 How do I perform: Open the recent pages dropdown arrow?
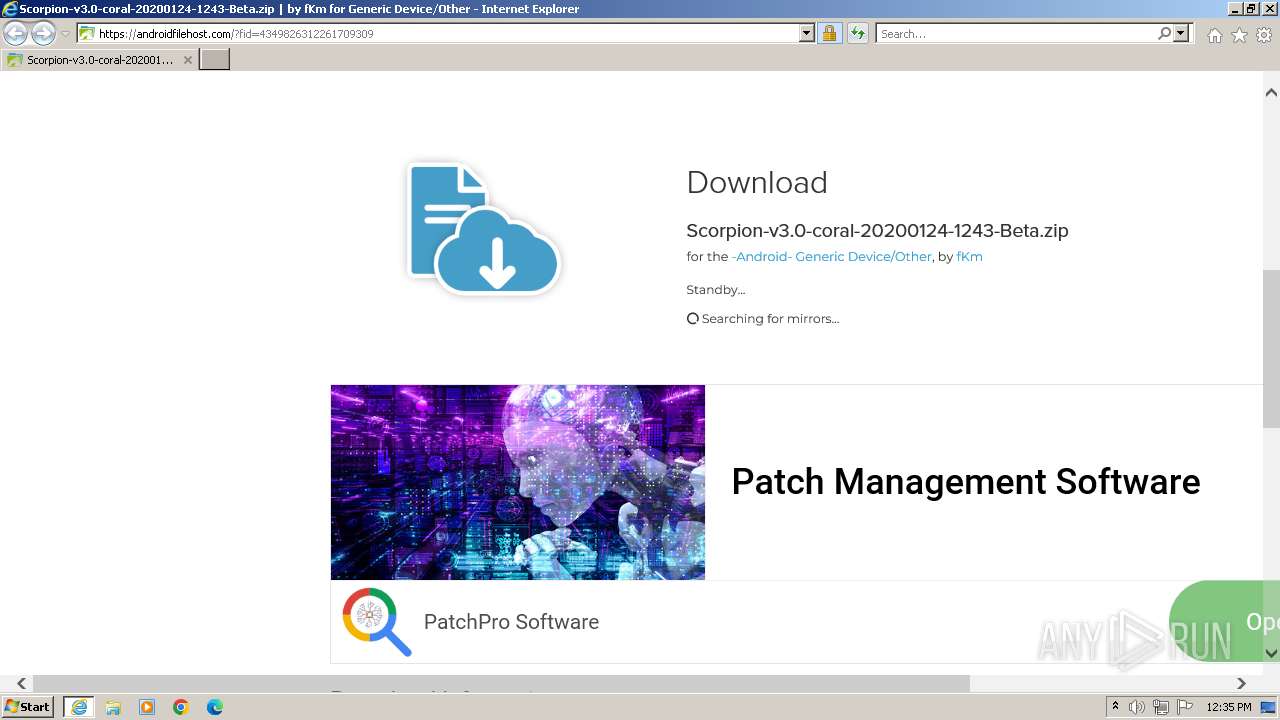[x=65, y=34]
